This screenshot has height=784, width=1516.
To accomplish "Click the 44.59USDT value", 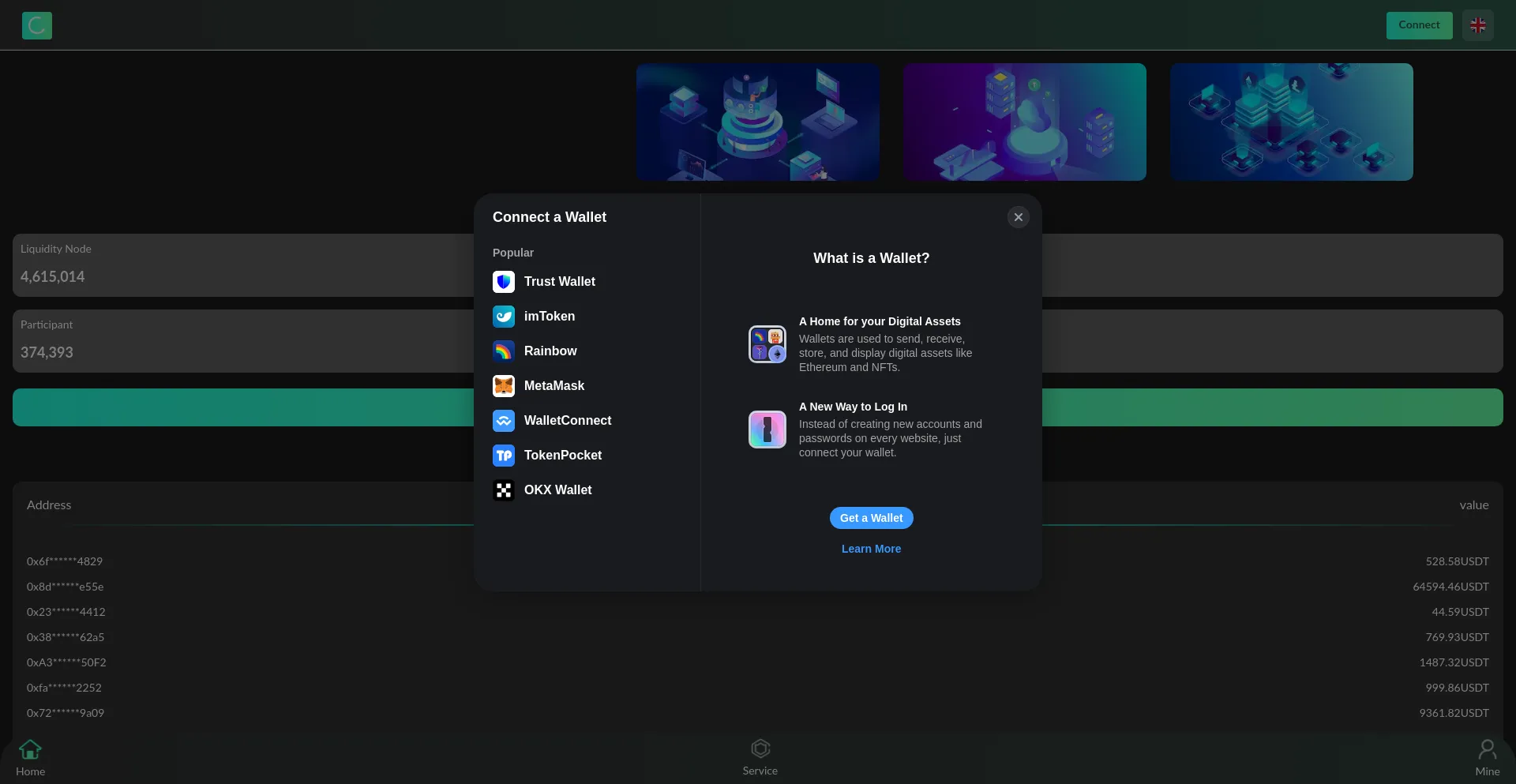I will click(x=1461, y=612).
